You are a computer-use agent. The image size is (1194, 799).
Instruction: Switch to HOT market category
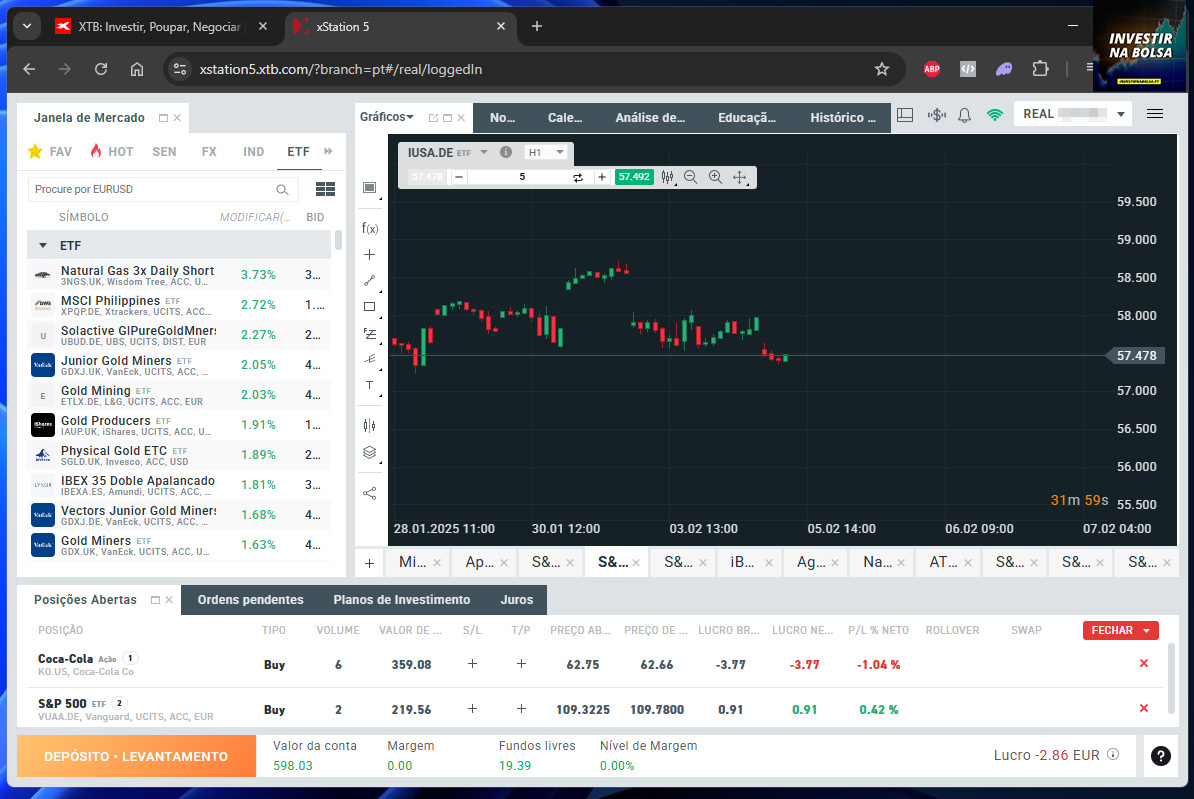[111, 152]
